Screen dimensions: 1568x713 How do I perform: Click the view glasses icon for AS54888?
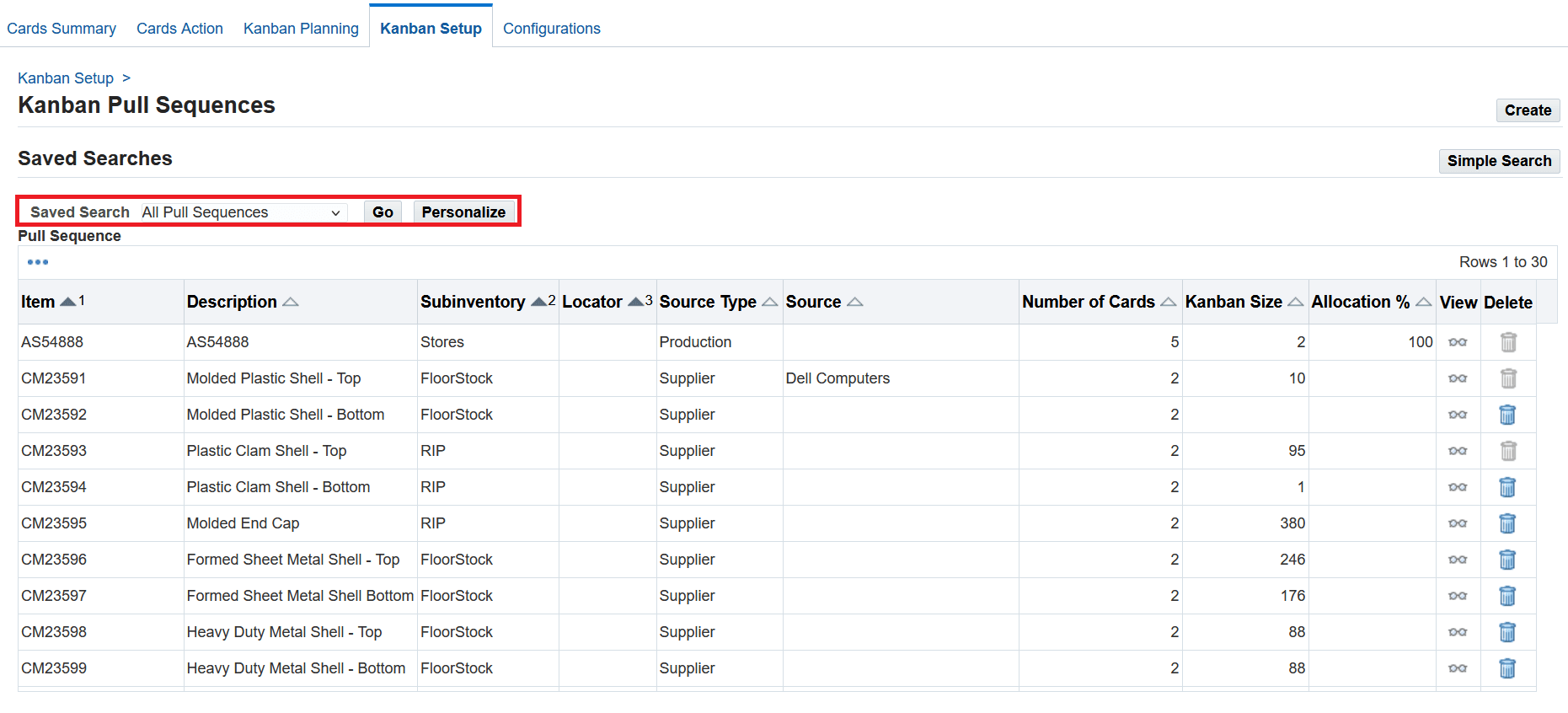click(x=1458, y=342)
